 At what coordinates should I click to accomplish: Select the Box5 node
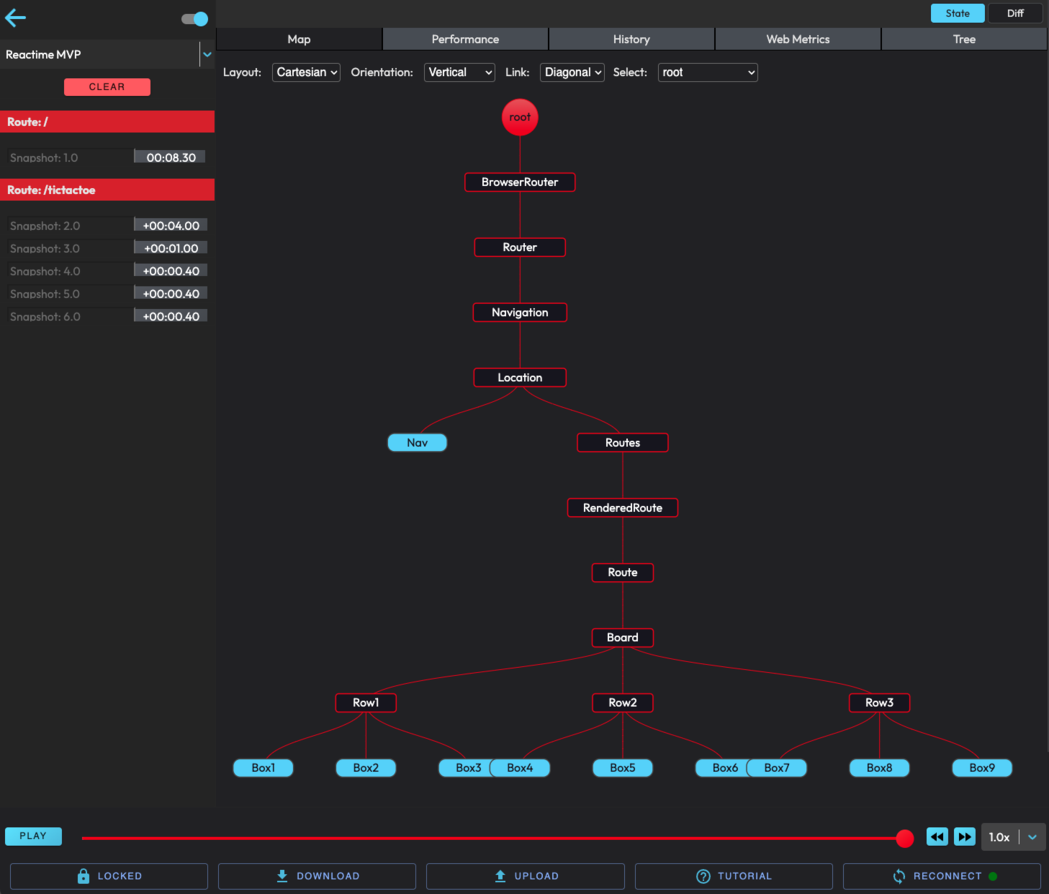(623, 768)
